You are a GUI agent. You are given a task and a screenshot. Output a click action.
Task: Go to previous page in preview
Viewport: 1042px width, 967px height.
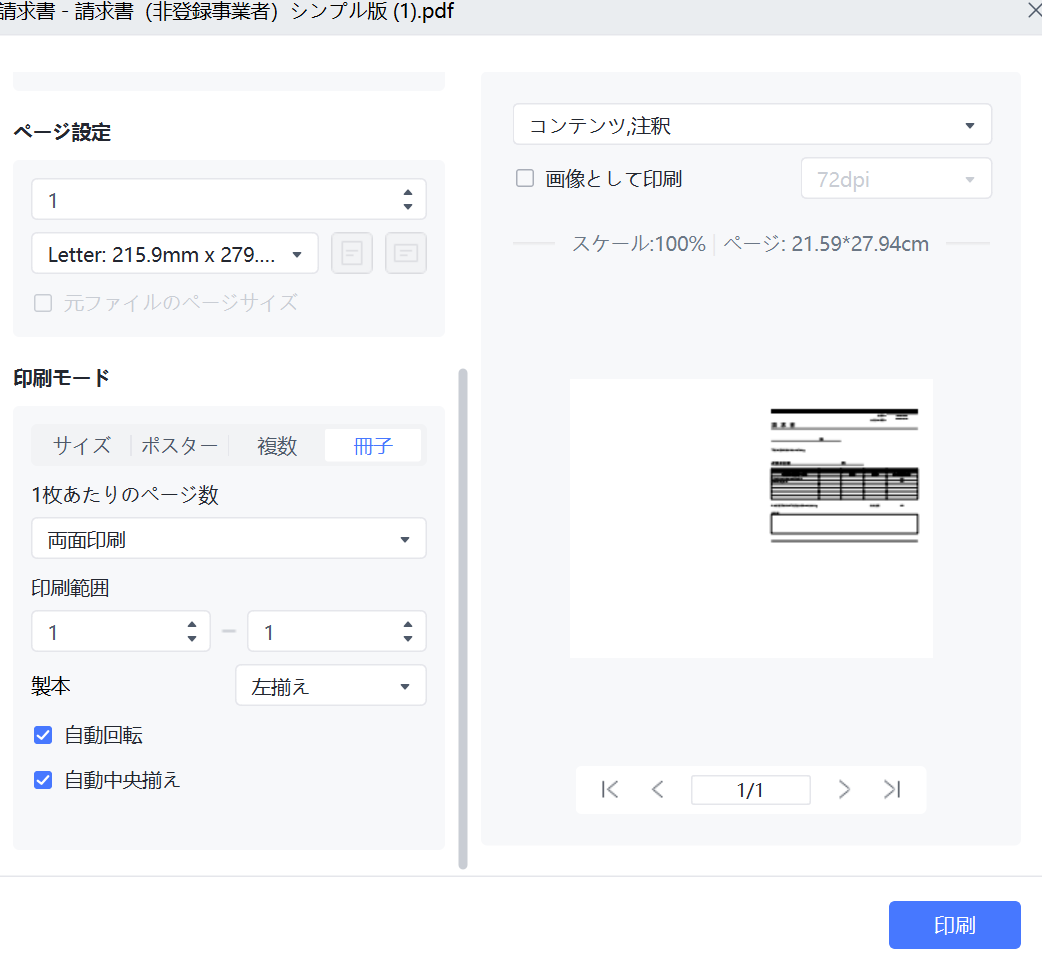[657, 789]
